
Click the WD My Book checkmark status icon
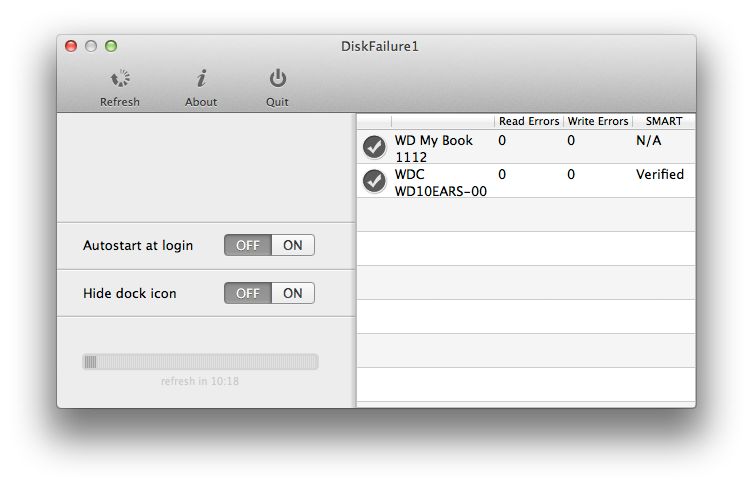point(374,147)
